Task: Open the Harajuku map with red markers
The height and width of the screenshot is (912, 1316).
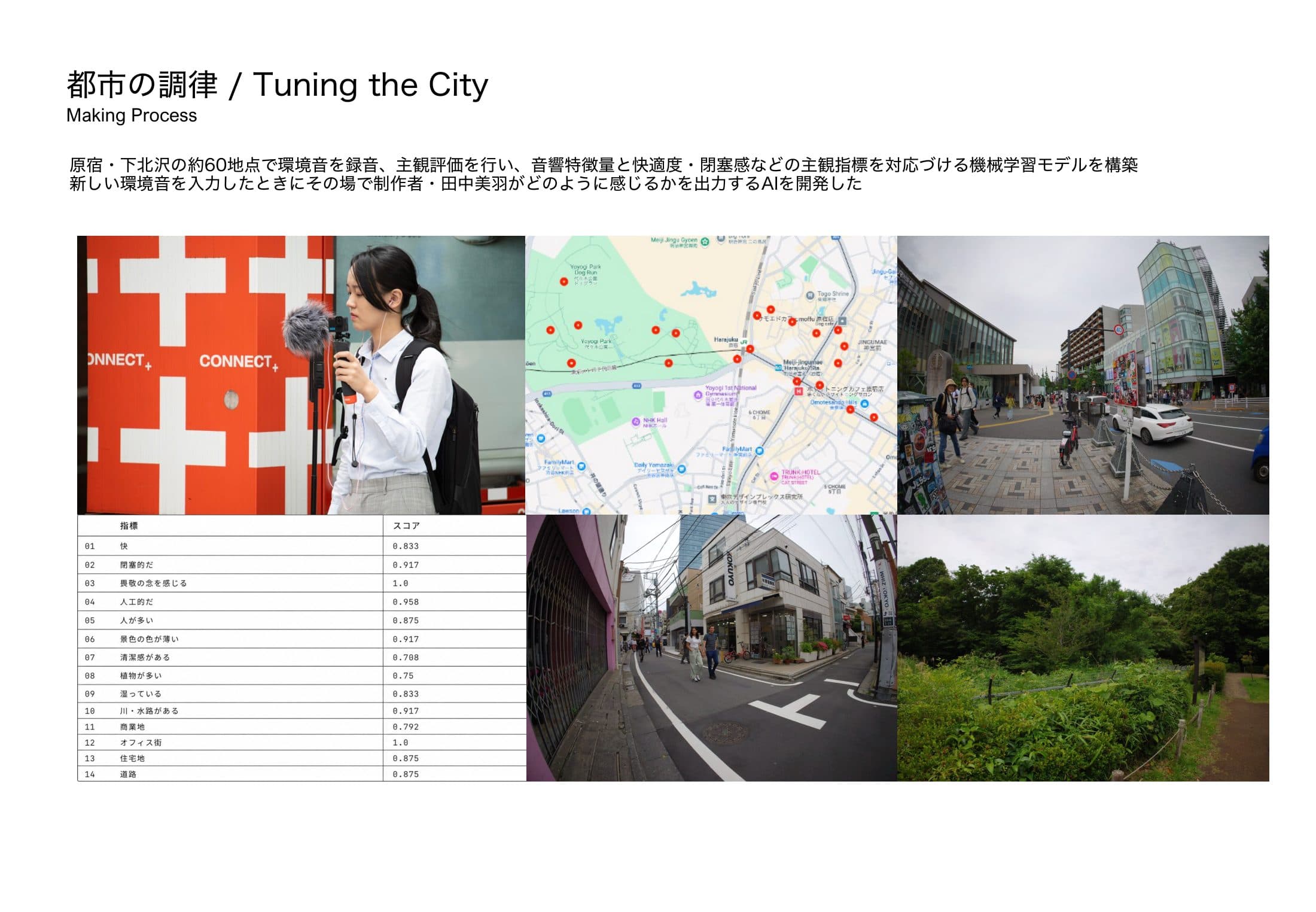Action: (711, 375)
